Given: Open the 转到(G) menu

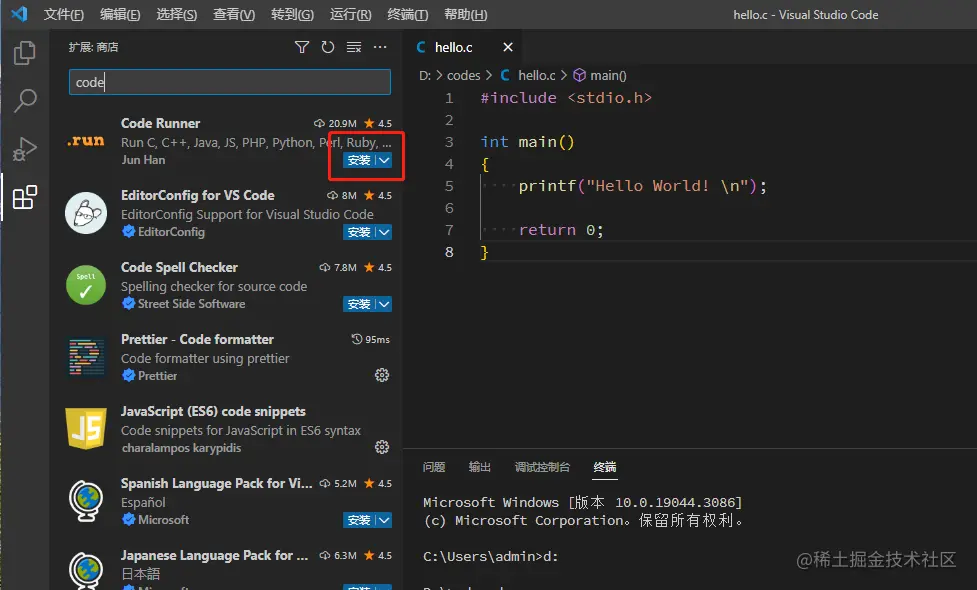Looking at the screenshot, I should (292, 14).
